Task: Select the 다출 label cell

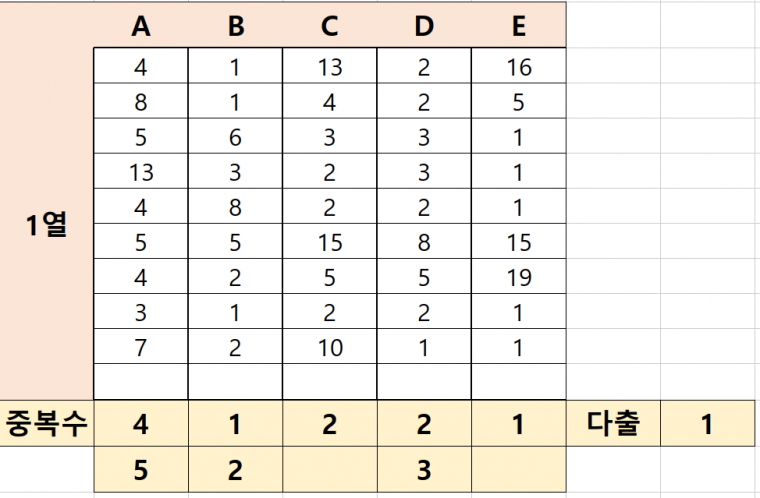Action: (x=613, y=423)
